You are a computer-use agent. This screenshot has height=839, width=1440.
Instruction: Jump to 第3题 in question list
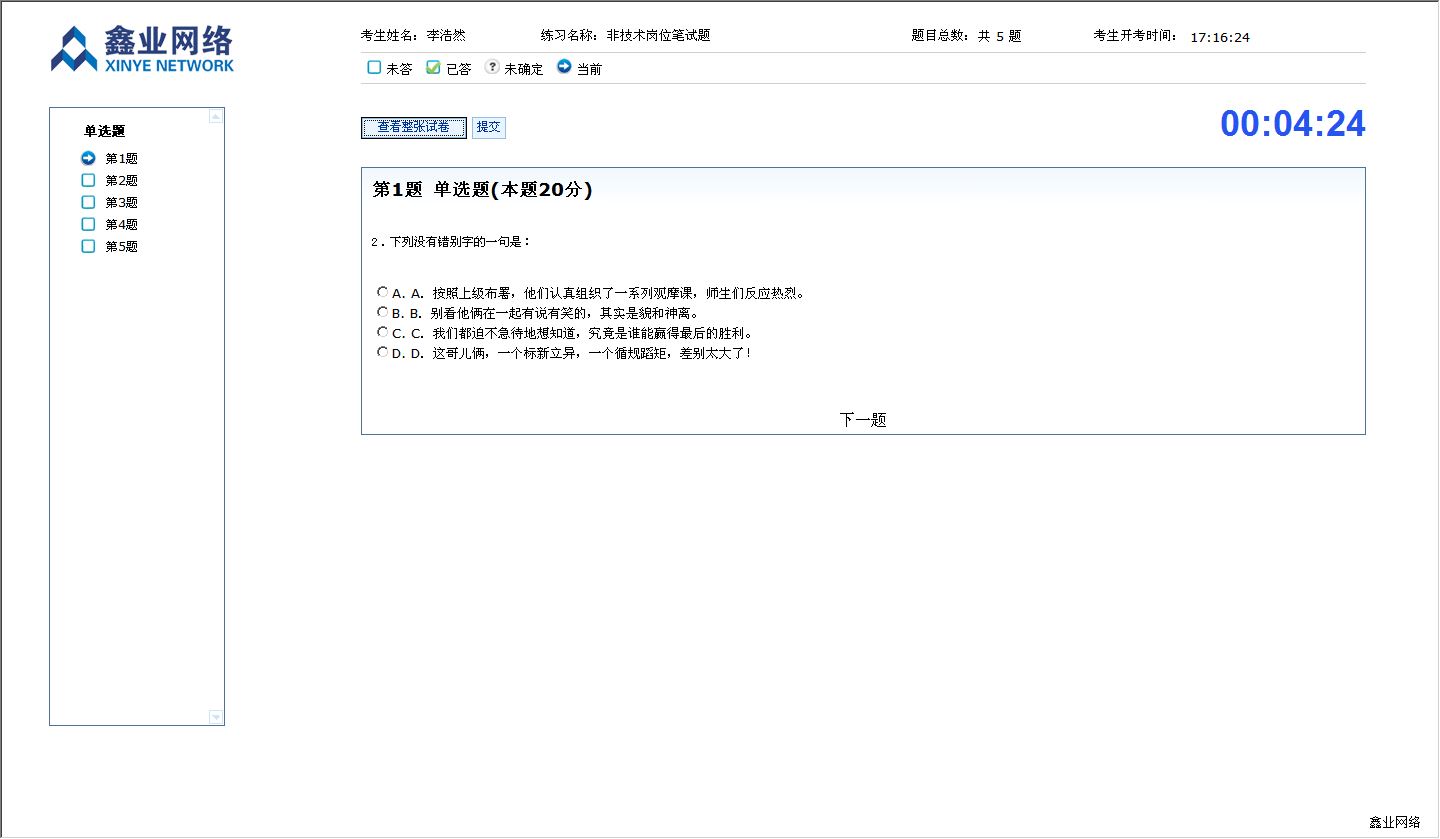coord(121,203)
